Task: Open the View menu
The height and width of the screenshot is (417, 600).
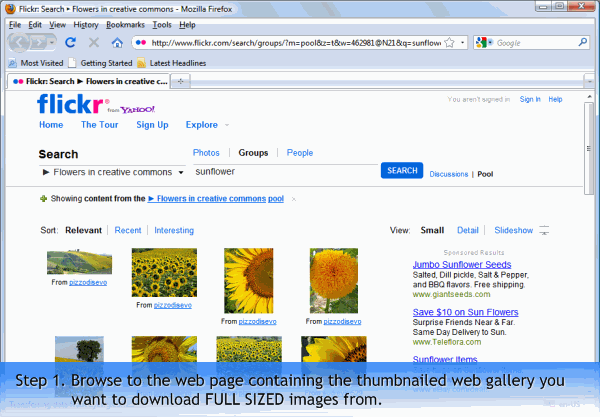Action: (57, 25)
